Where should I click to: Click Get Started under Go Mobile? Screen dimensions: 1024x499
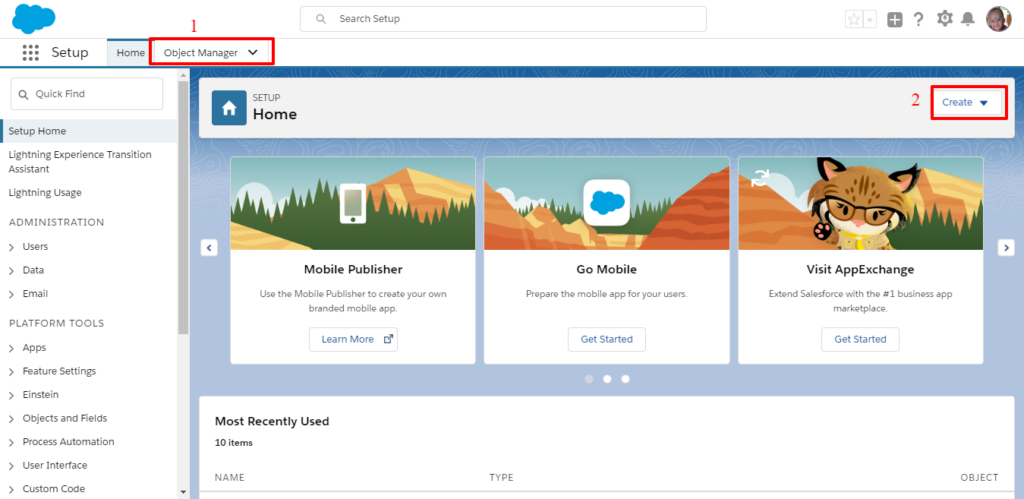click(606, 339)
